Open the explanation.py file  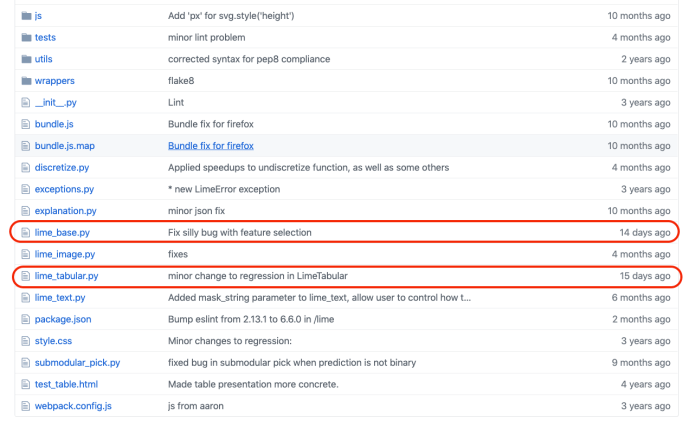pos(65,211)
